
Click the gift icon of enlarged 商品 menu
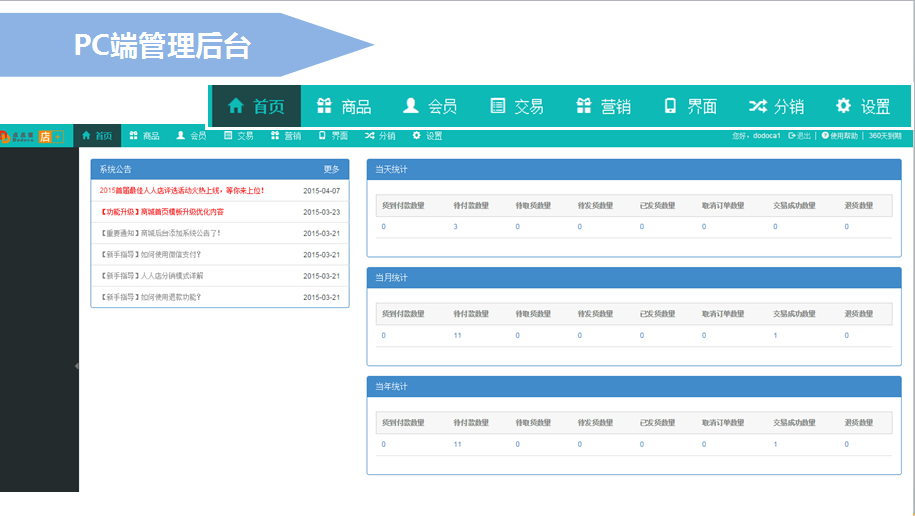pos(324,106)
